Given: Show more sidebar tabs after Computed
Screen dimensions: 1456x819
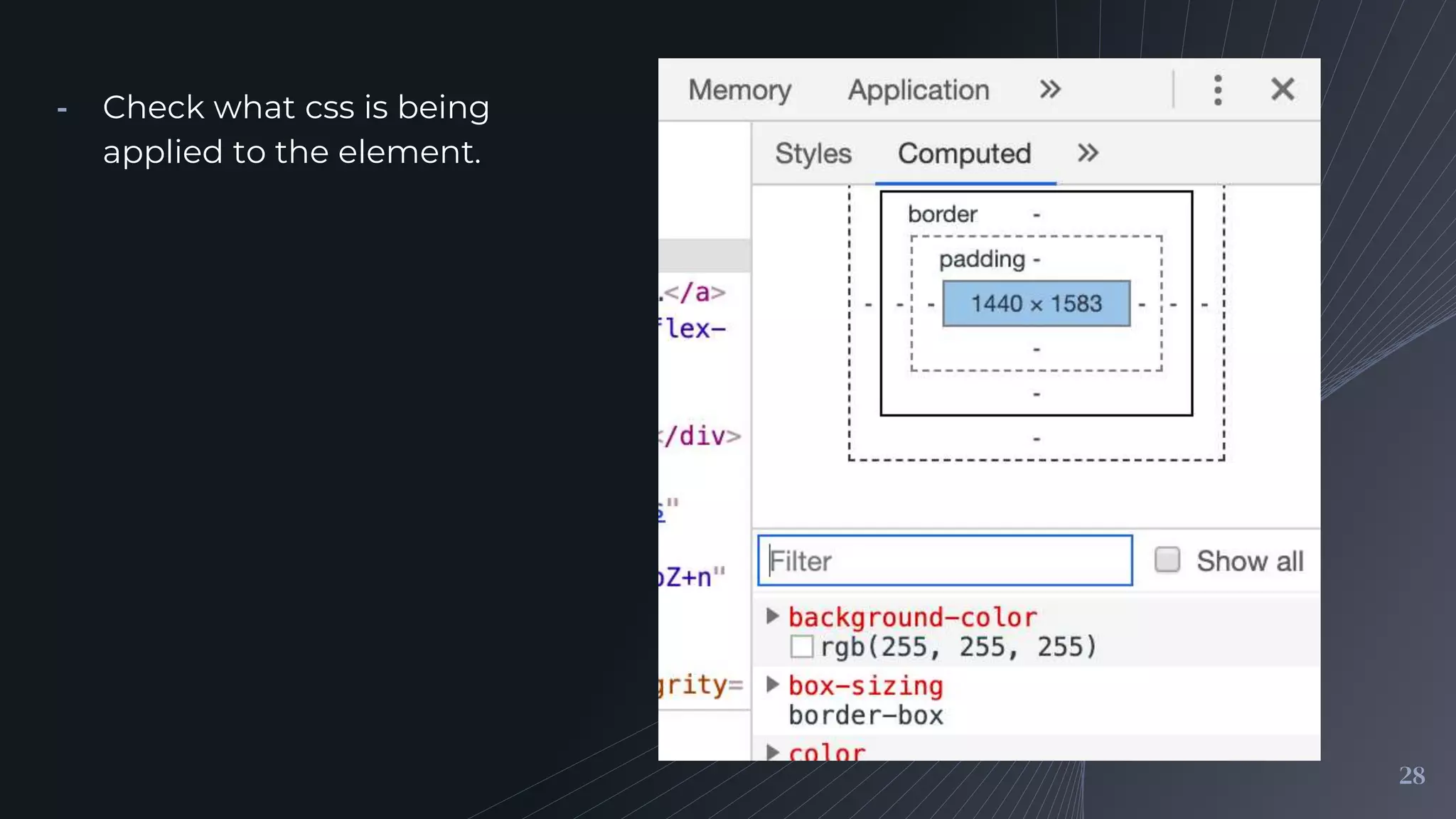Looking at the screenshot, I should tap(1088, 153).
